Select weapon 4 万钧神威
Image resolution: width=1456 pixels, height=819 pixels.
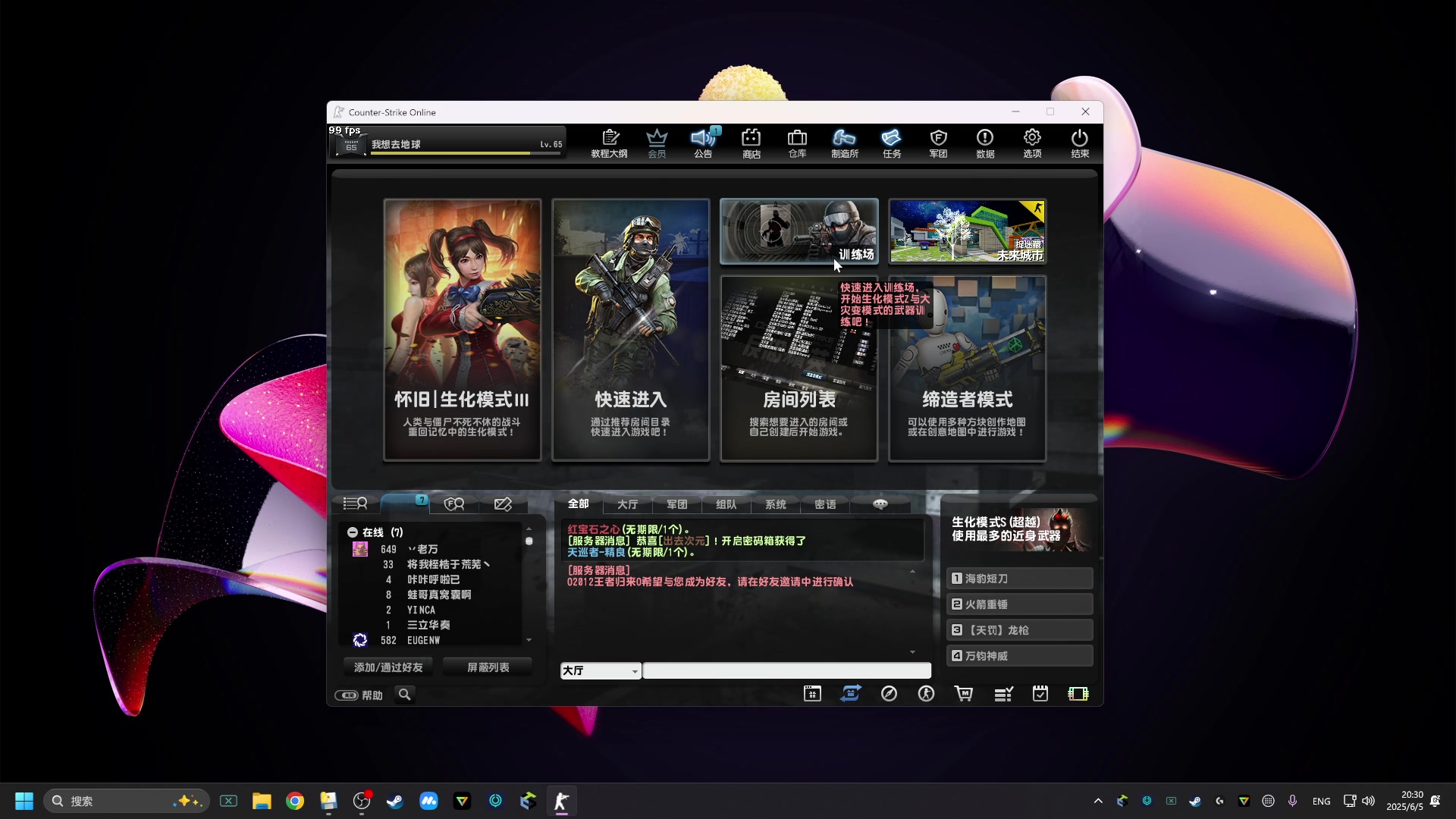coord(1020,656)
